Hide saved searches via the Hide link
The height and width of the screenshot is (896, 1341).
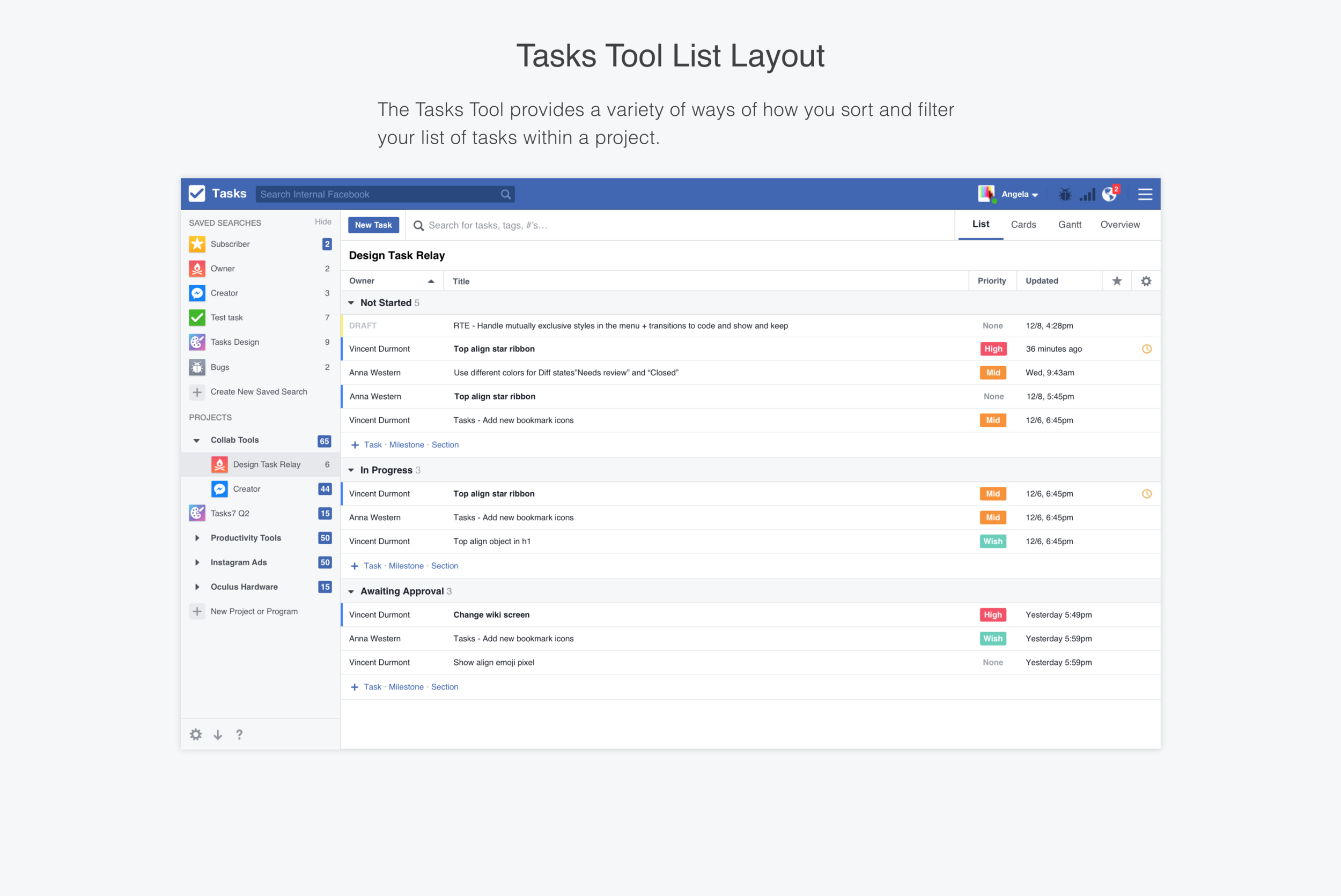click(323, 221)
